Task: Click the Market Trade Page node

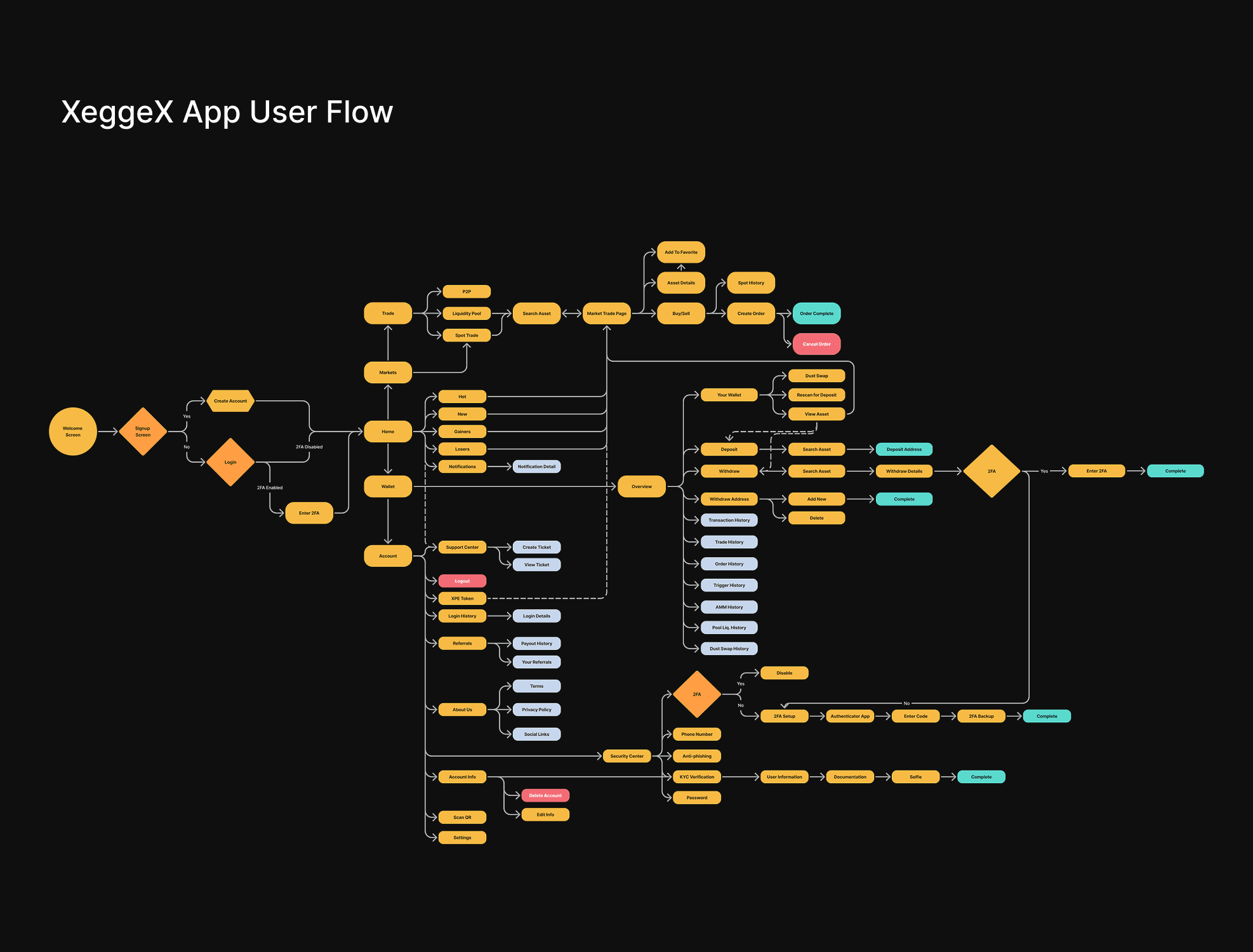Action: (607, 314)
